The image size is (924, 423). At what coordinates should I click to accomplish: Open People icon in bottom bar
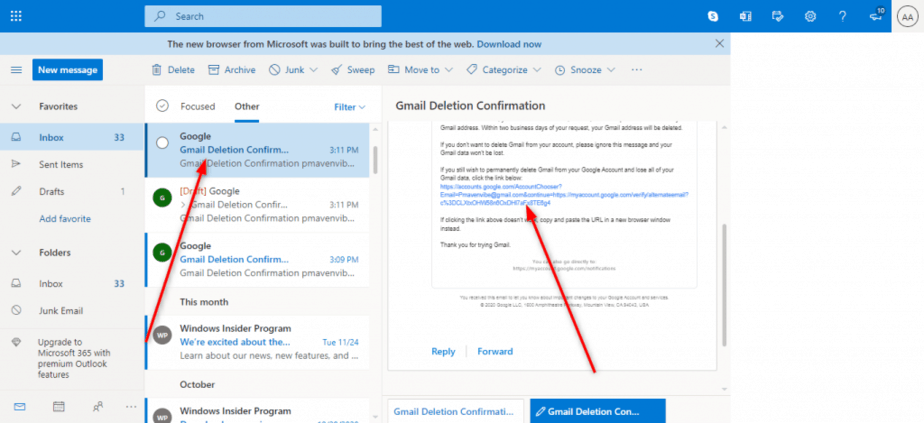tap(98, 407)
